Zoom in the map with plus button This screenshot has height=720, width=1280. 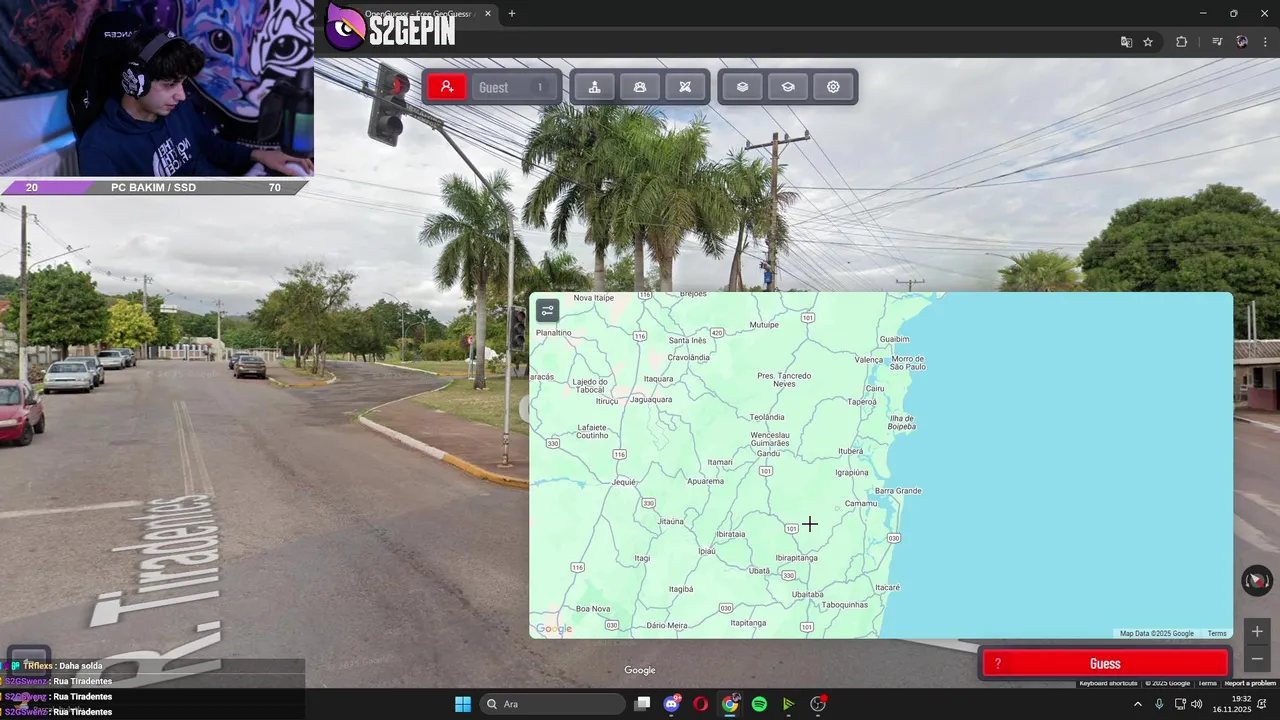tap(1257, 632)
